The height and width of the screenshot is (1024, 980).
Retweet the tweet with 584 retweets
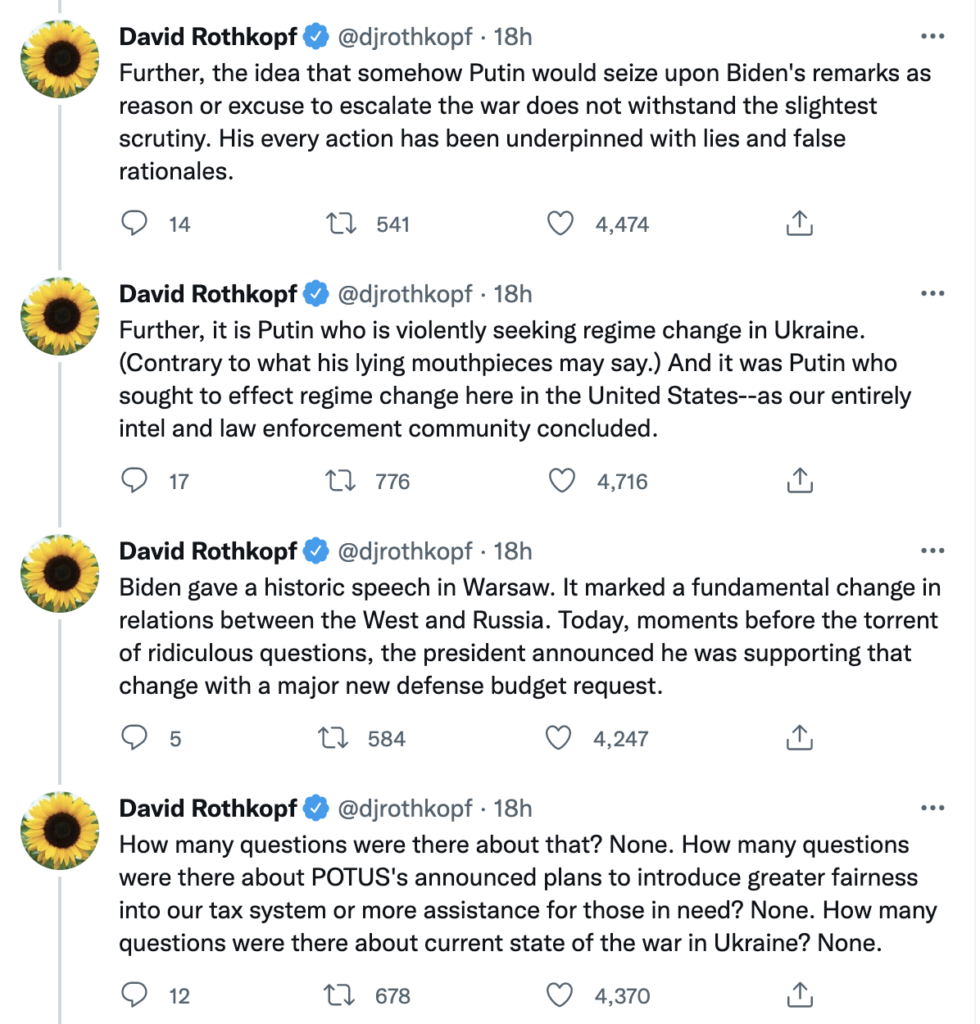click(x=334, y=739)
